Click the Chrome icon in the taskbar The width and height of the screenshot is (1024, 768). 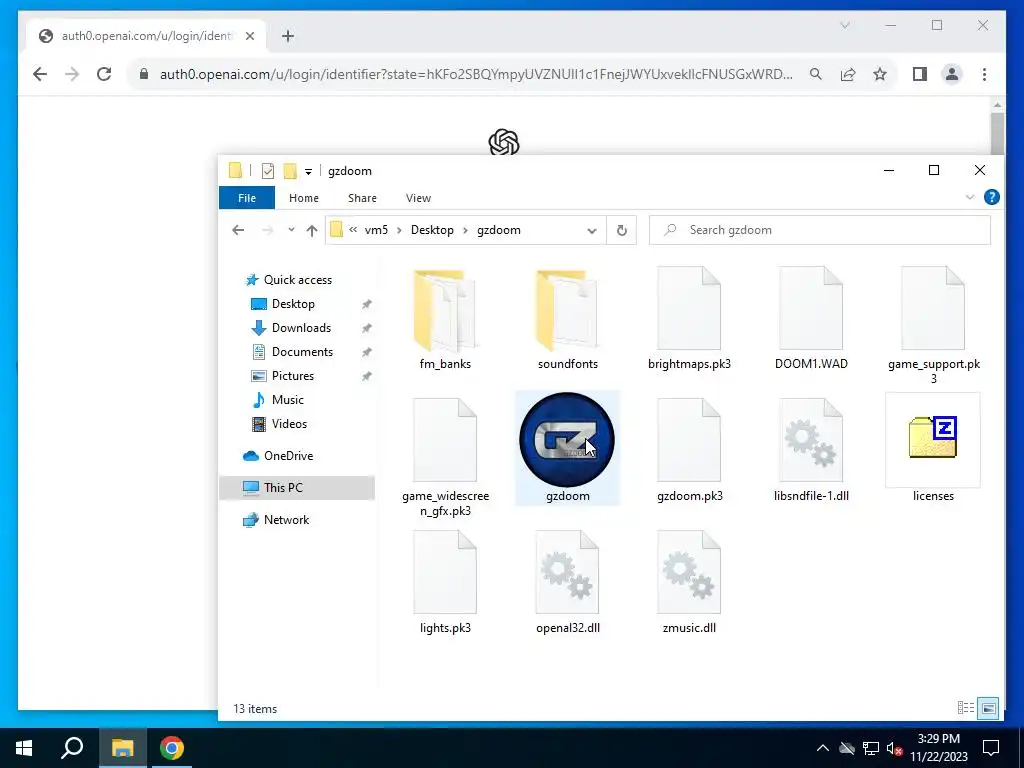pyautogui.click(x=172, y=748)
